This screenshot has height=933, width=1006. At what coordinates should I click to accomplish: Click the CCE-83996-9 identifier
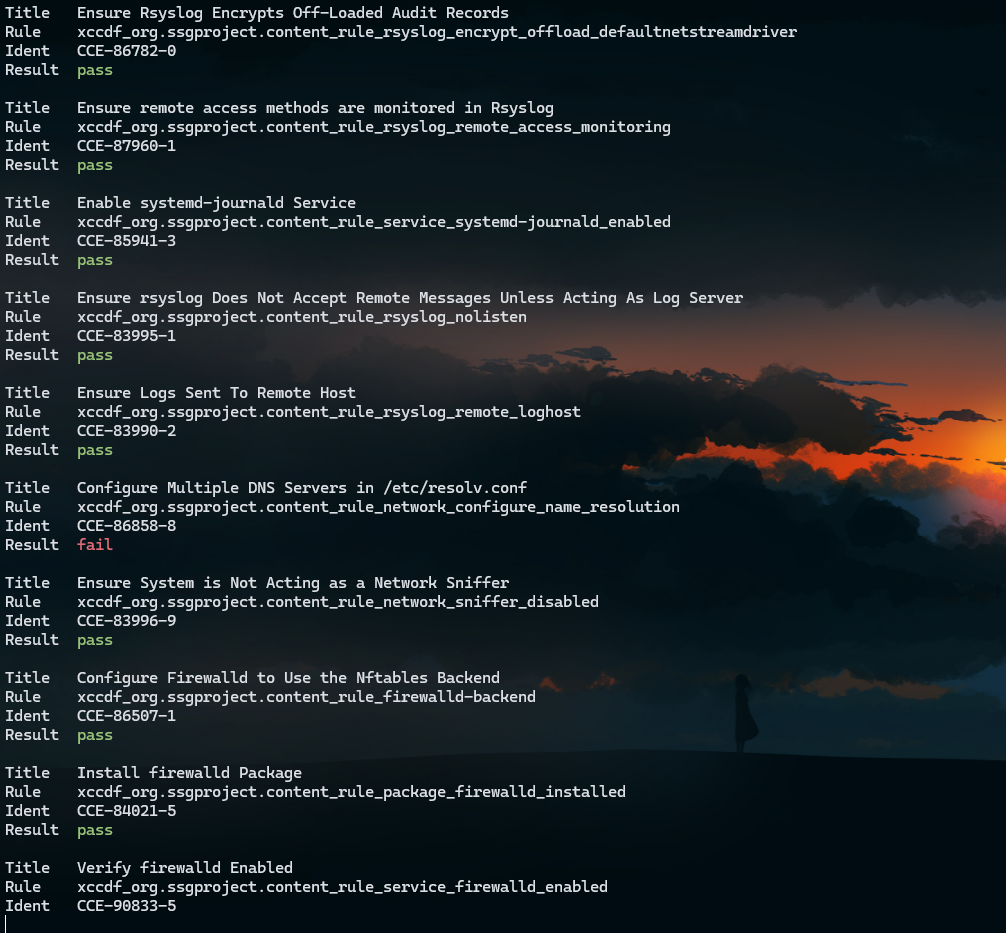[x=126, y=621]
